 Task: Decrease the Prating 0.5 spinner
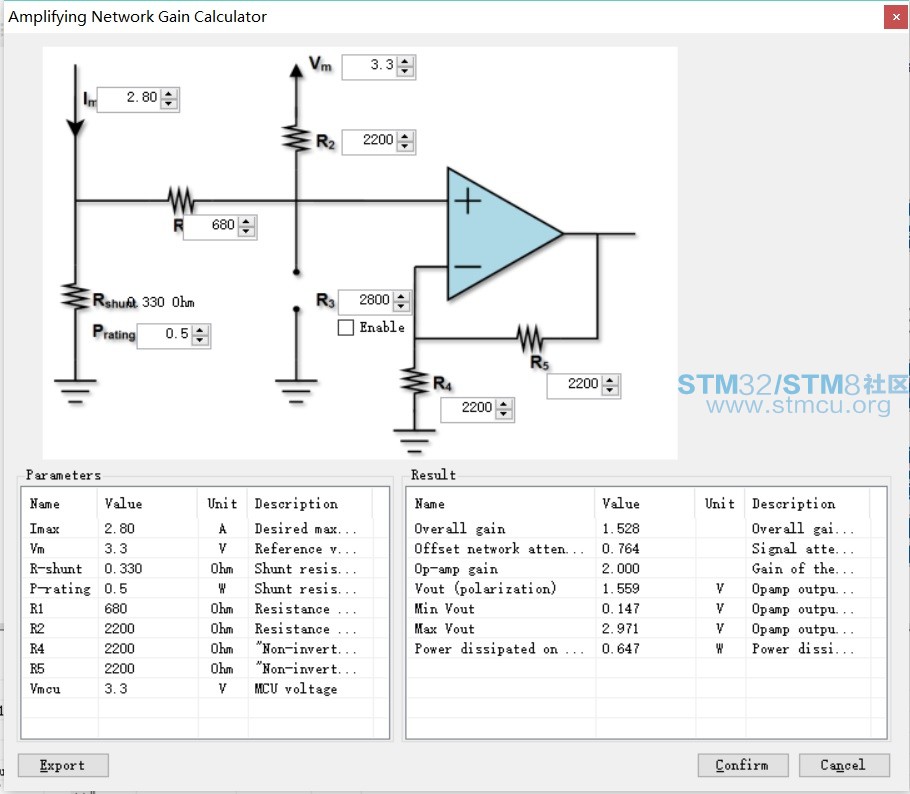200,341
